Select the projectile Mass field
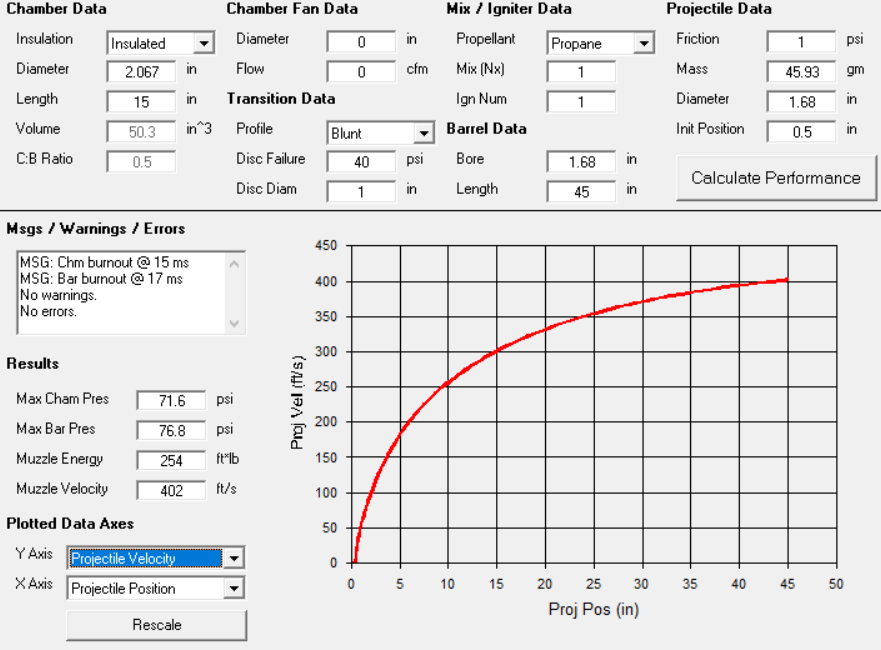881x650 pixels. click(x=801, y=71)
